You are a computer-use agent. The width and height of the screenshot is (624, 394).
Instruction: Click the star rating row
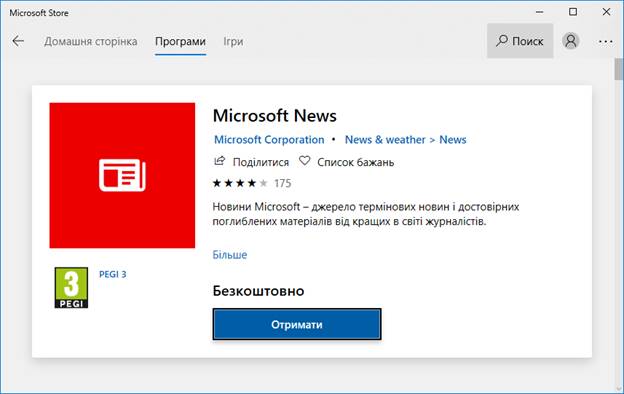point(240,183)
